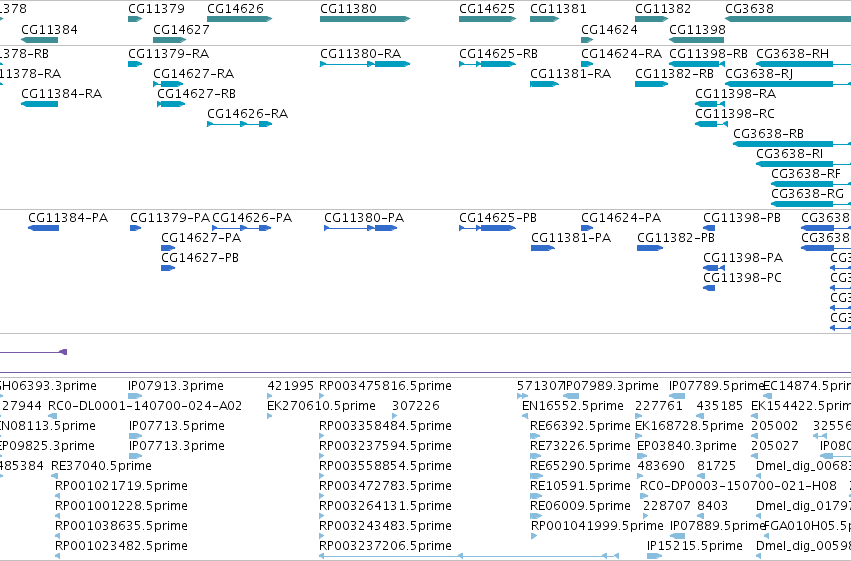Select transcript CG3638-RI
The height and width of the screenshot is (561, 851).
(790, 154)
